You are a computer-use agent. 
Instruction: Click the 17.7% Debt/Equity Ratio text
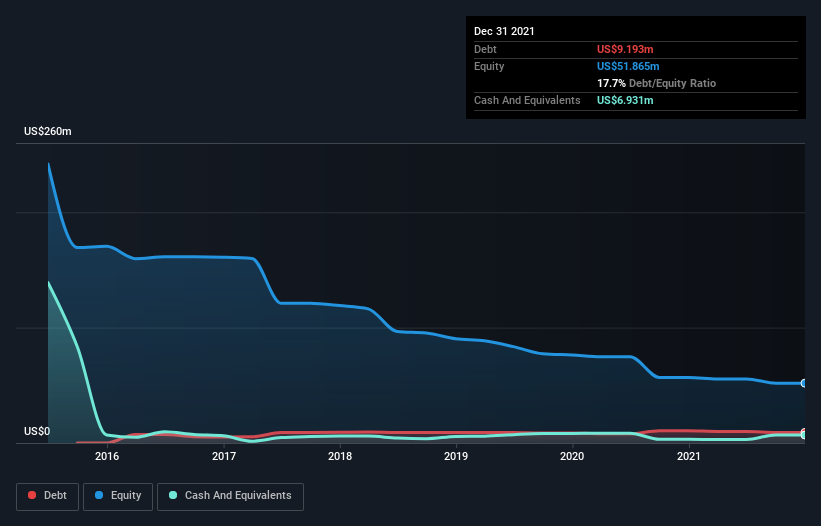coord(657,83)
